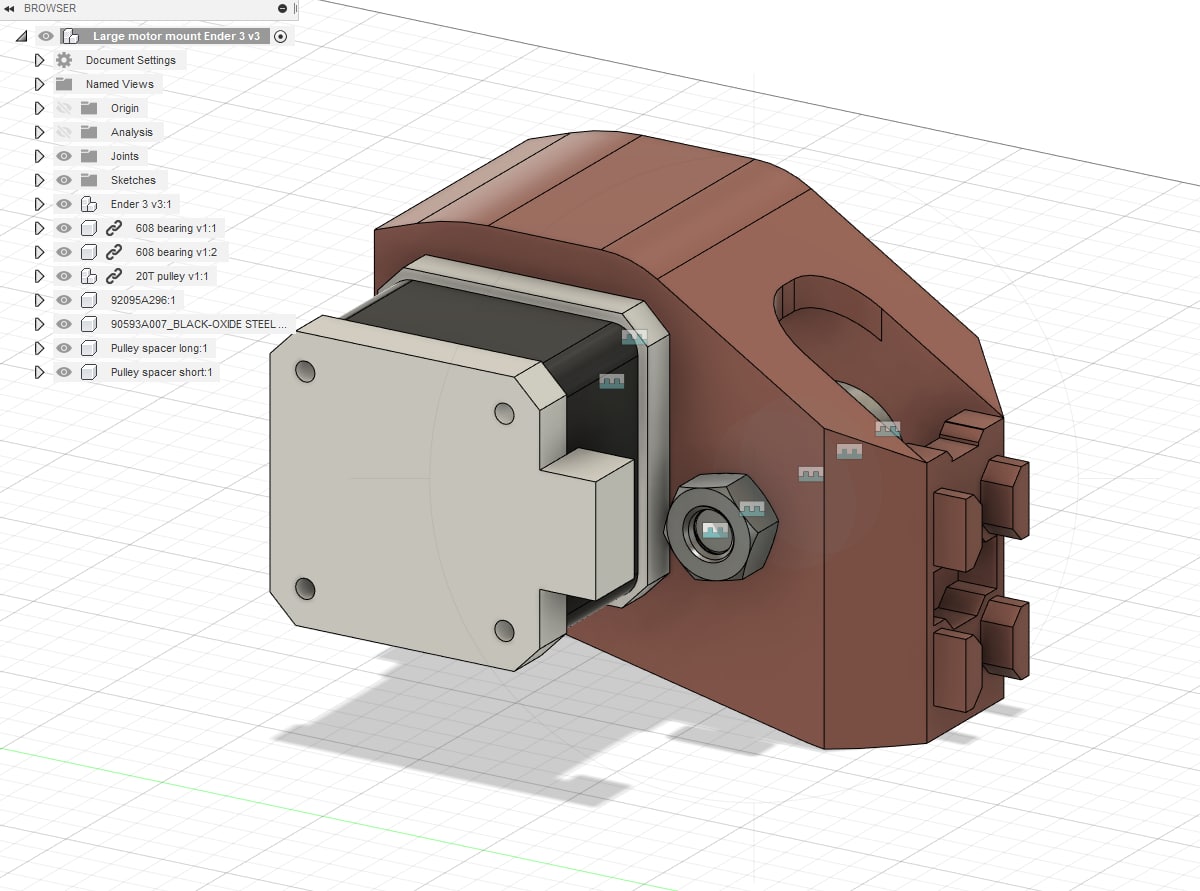Screen dimensions: 1200x891
Task: Select the Sketches label
Action: coord(133,180)
